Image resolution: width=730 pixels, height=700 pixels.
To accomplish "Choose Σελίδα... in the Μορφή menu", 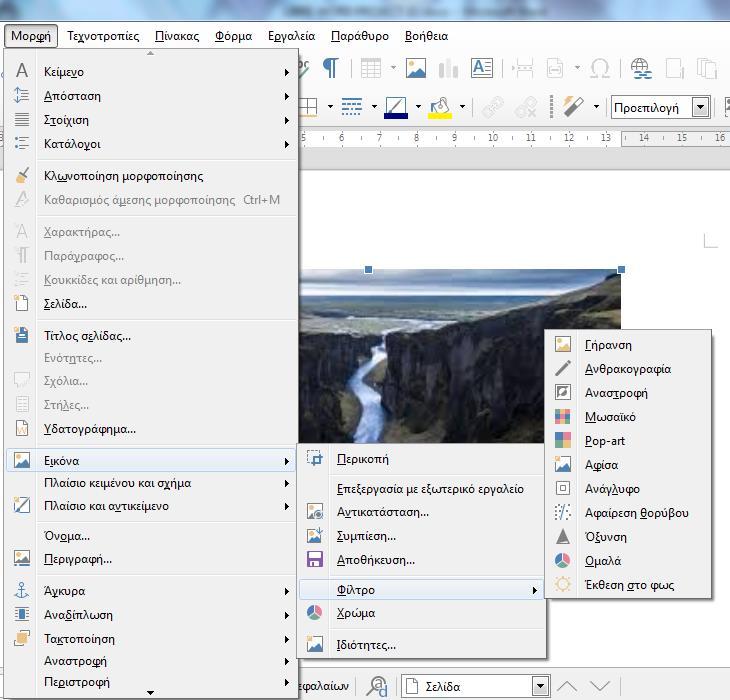I will click(151, 304).
